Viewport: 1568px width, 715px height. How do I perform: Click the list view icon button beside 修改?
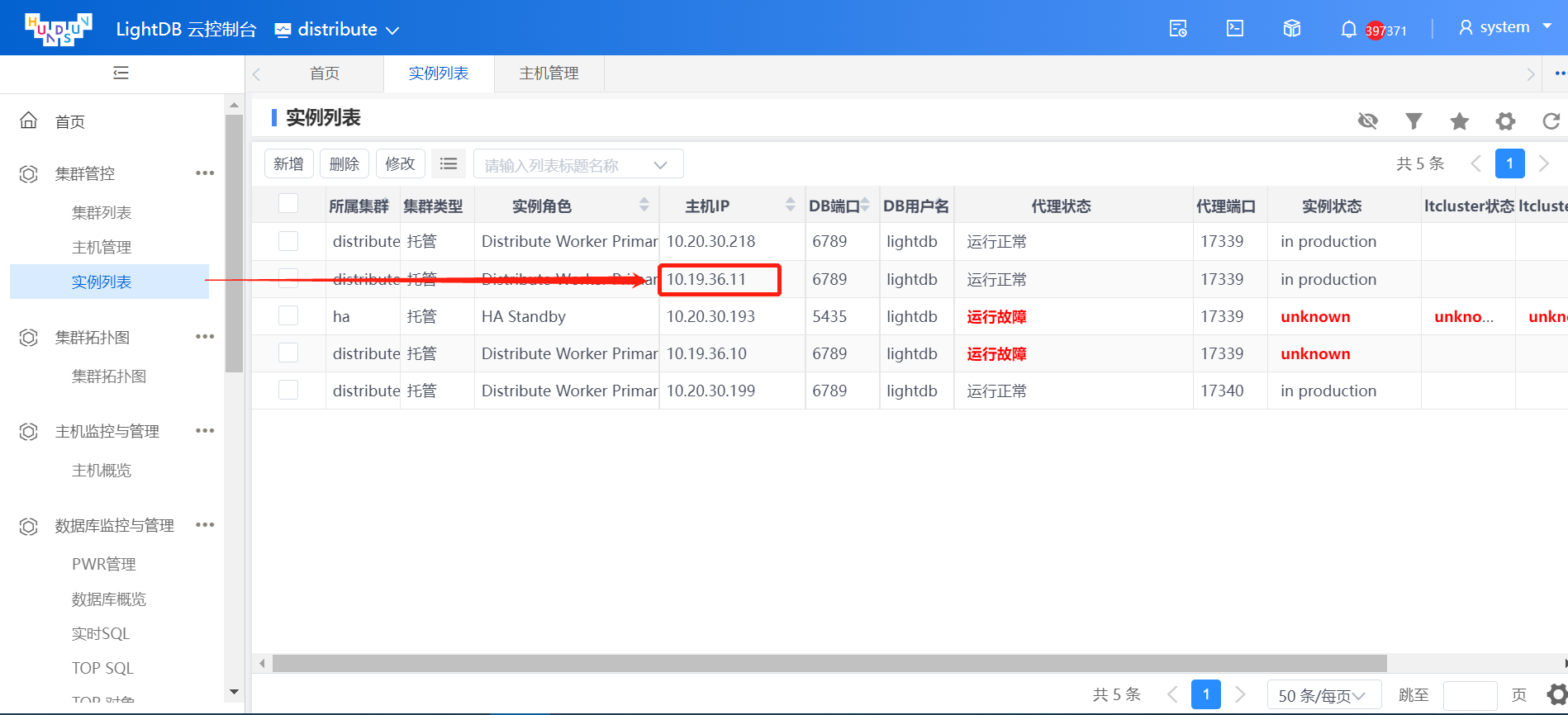point(449,163)
